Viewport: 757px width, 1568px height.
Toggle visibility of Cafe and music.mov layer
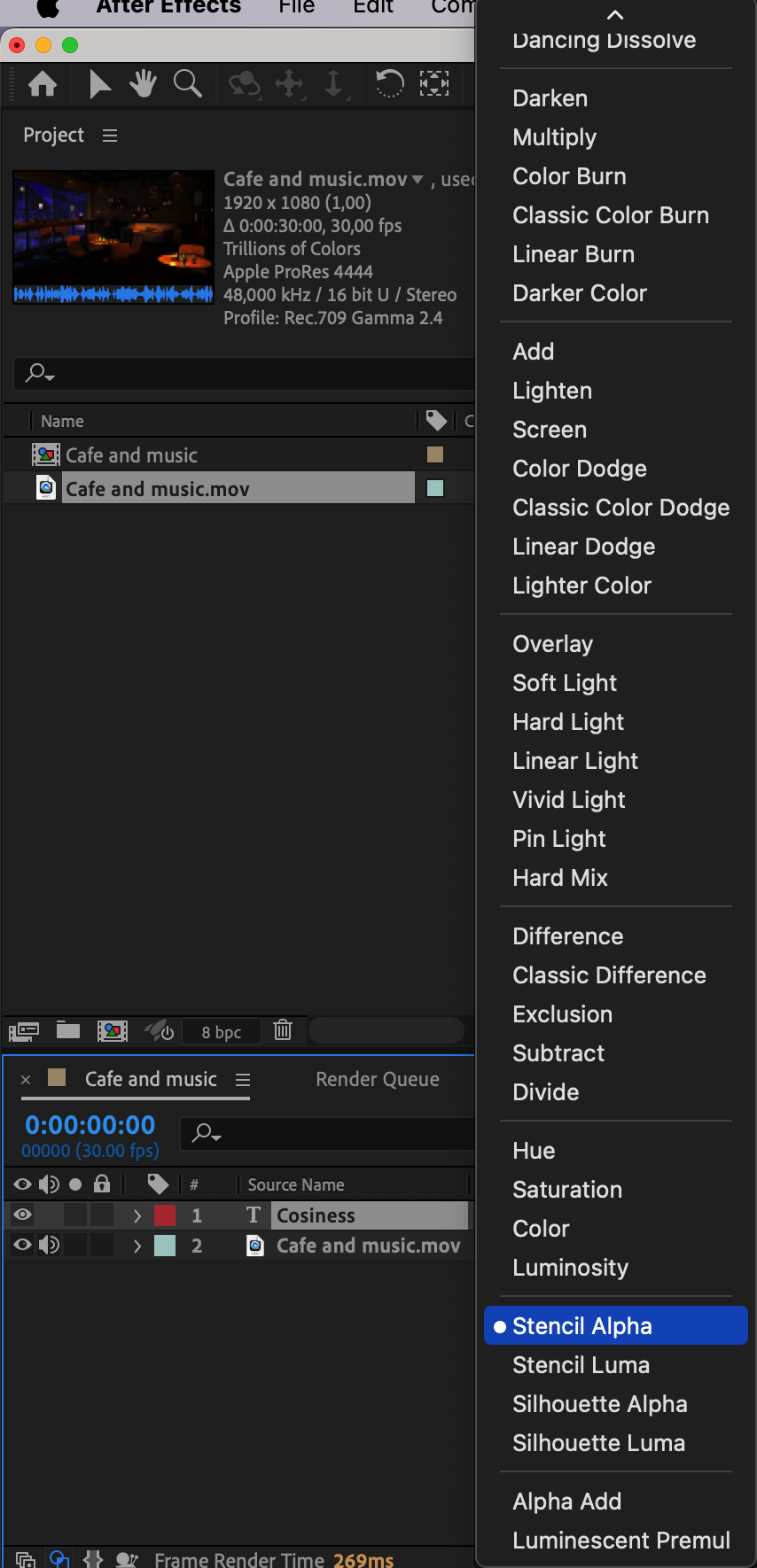tap(23, 1246)
